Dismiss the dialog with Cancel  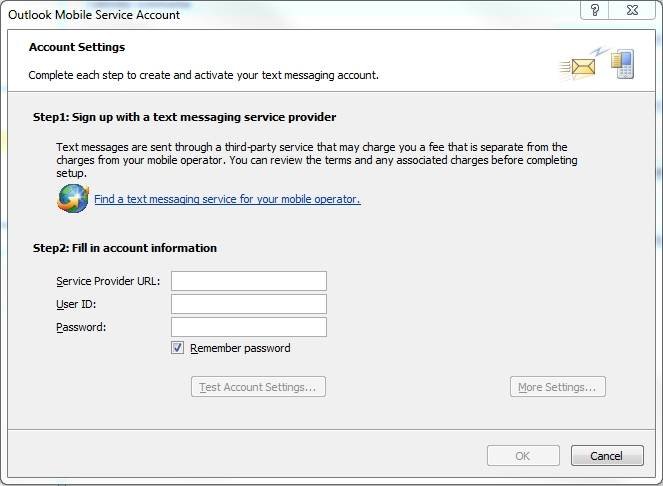(x=607, y=456)
